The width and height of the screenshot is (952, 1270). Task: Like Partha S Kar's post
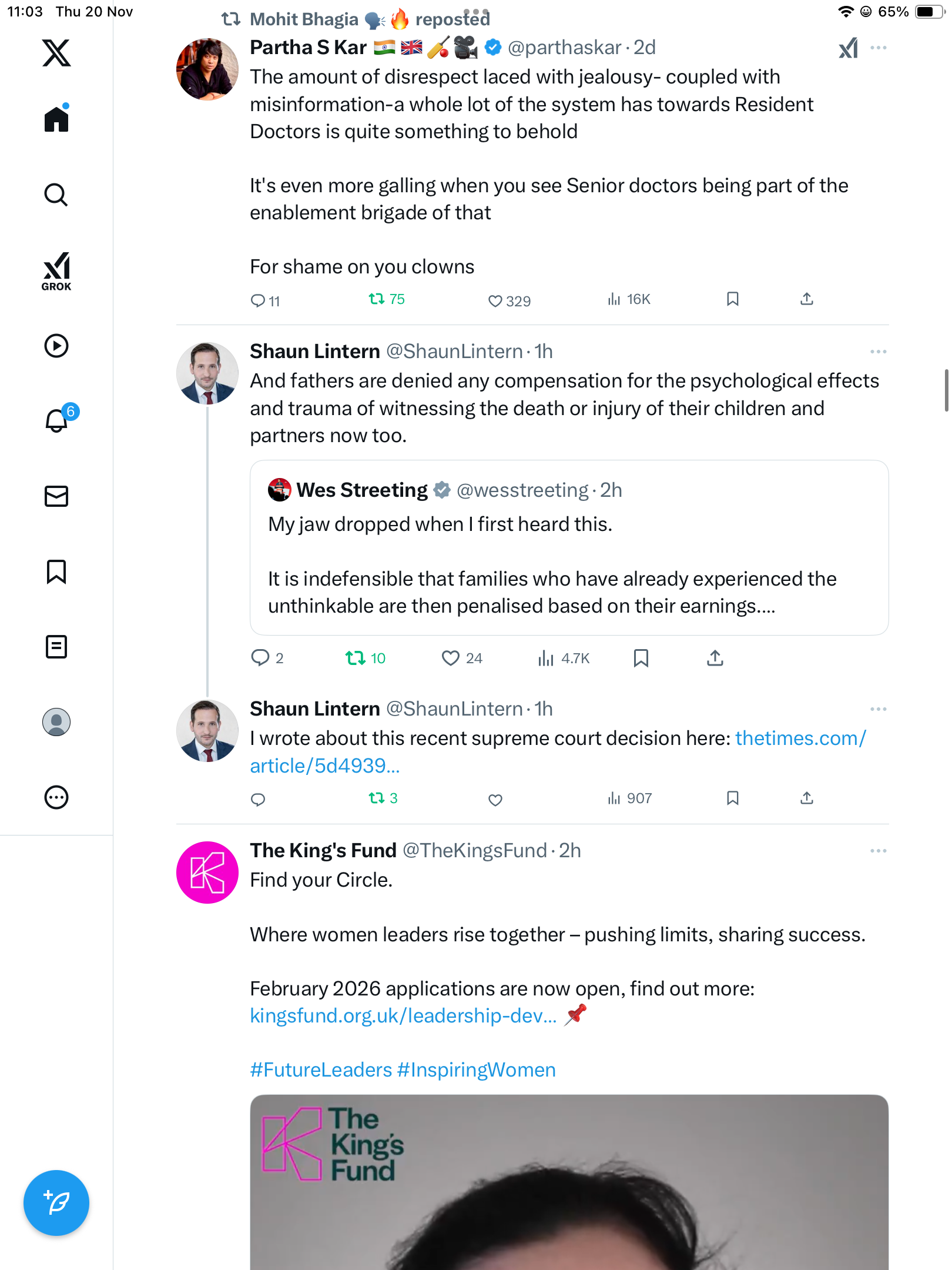[495, 301]
